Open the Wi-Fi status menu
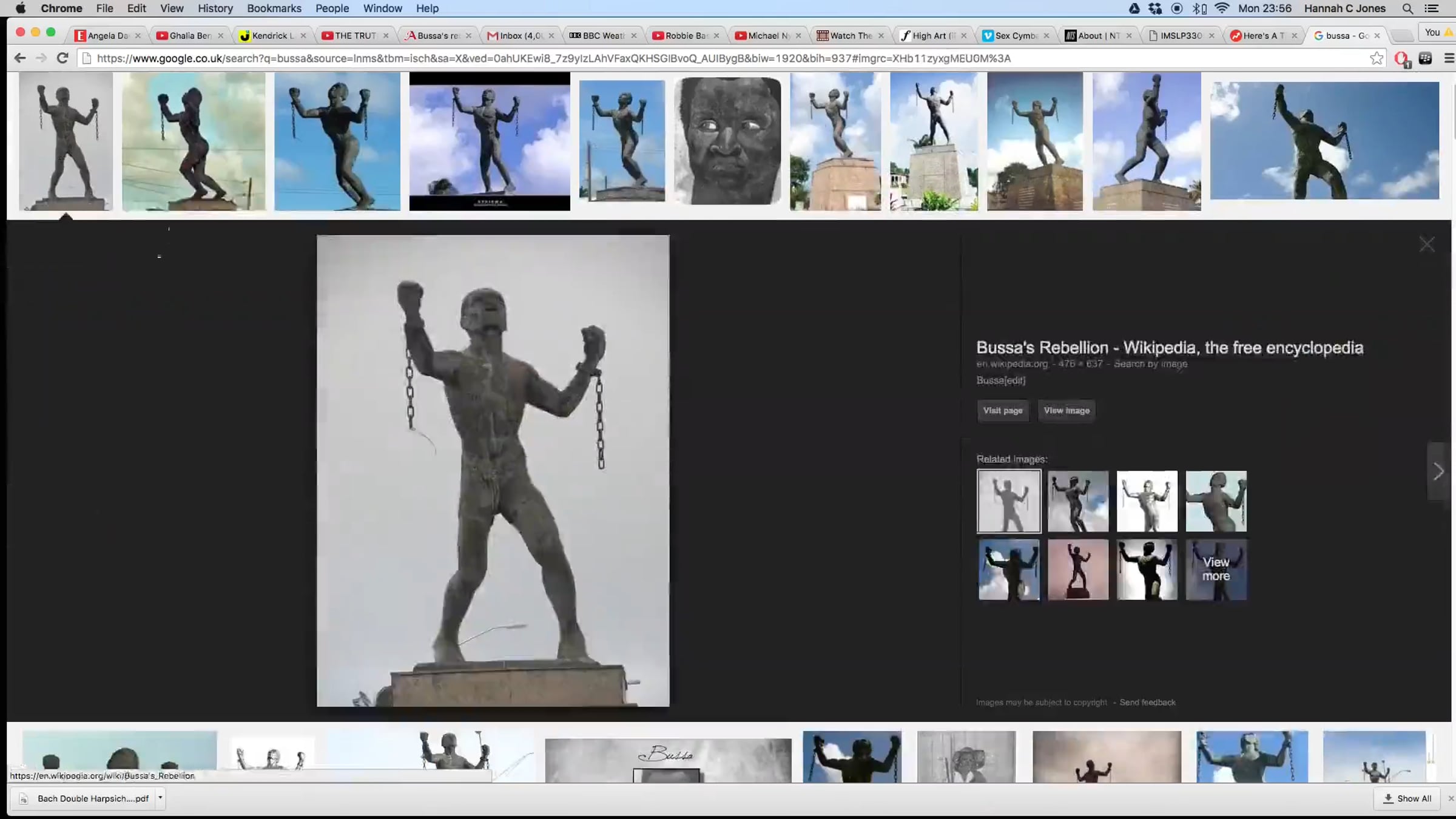Image resolution: width=1456 pixels, height=819 pixels. click(x=1222, y=8)
